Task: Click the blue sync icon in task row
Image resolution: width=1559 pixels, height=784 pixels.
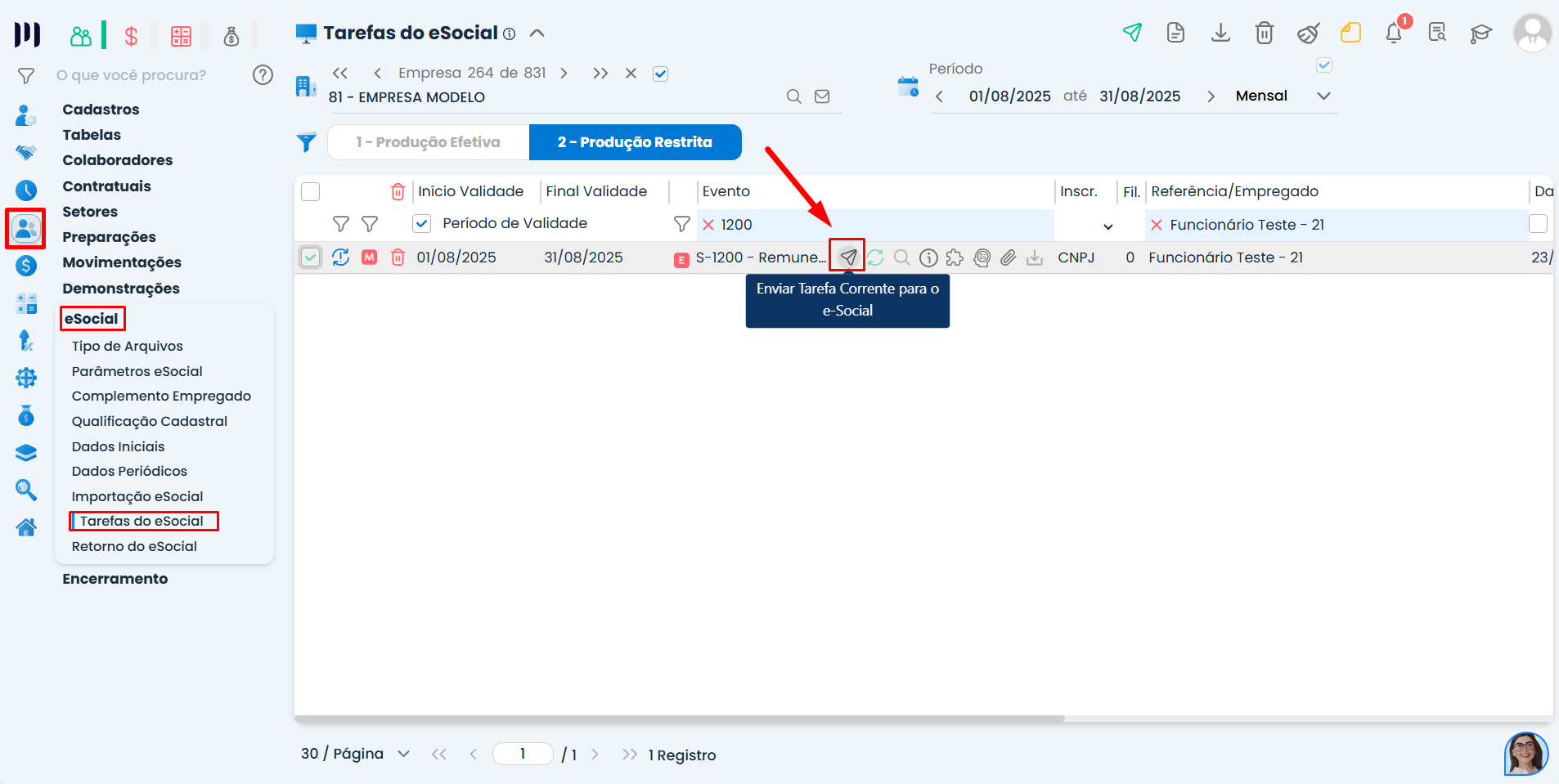Action: [341, 258]
